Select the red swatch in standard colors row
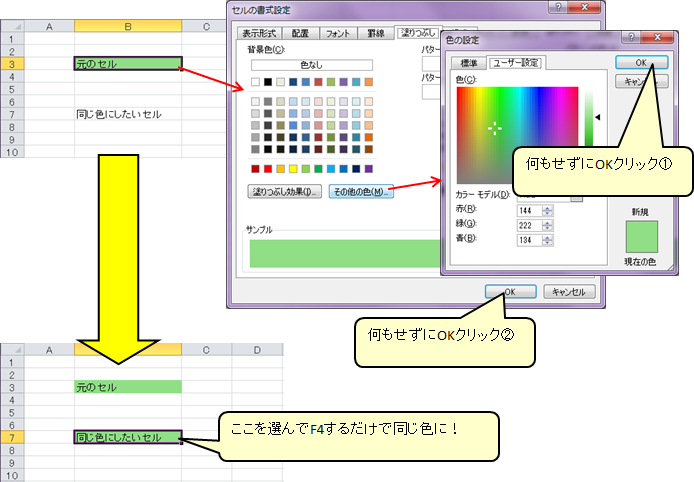Image resolution: width=694 pixels, height=482 pixels. click(268, 169)
